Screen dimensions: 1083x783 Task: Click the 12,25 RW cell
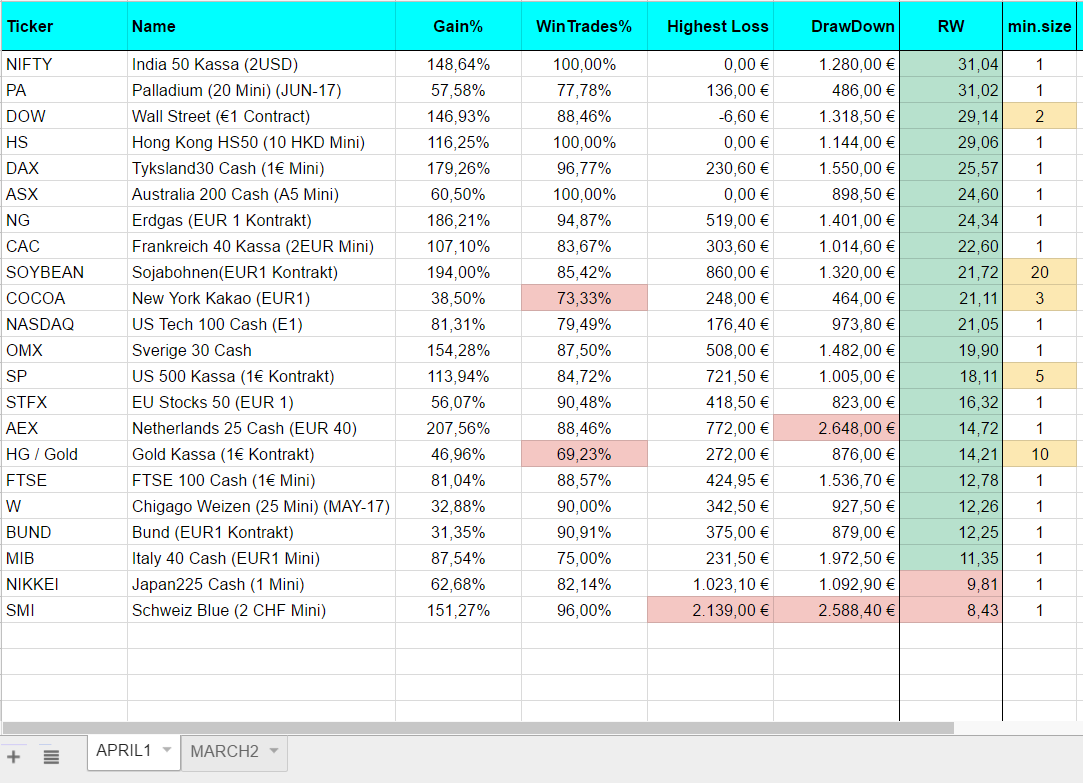coord(951,532)
